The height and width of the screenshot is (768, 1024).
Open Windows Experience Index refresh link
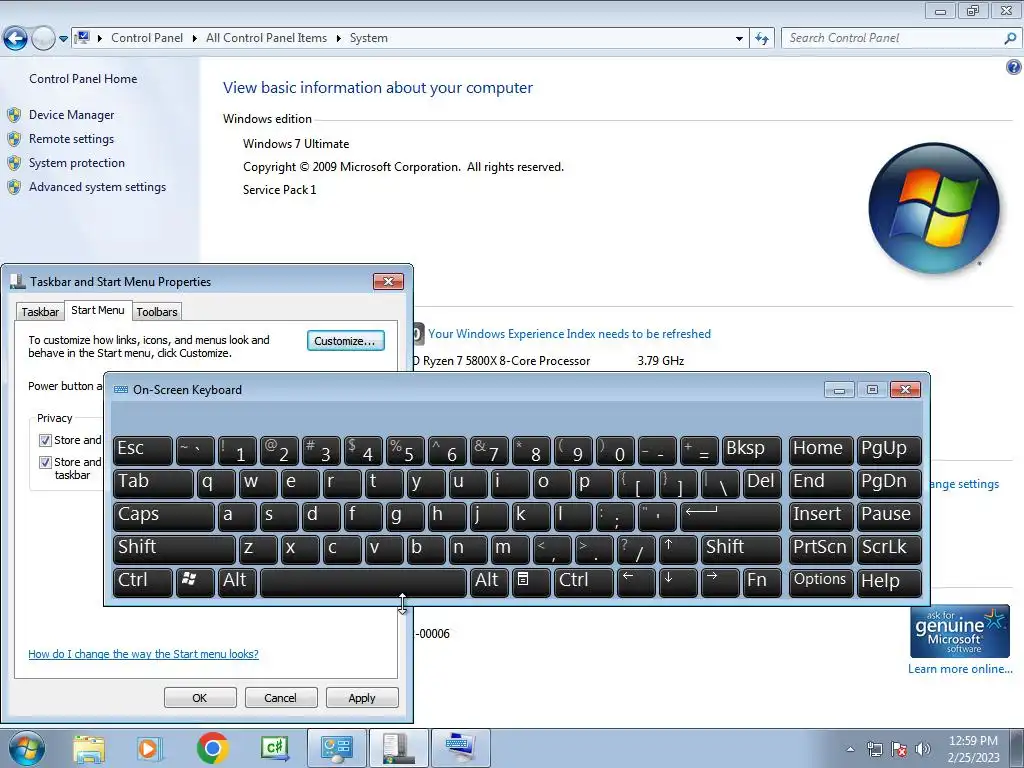pos(569,334)
